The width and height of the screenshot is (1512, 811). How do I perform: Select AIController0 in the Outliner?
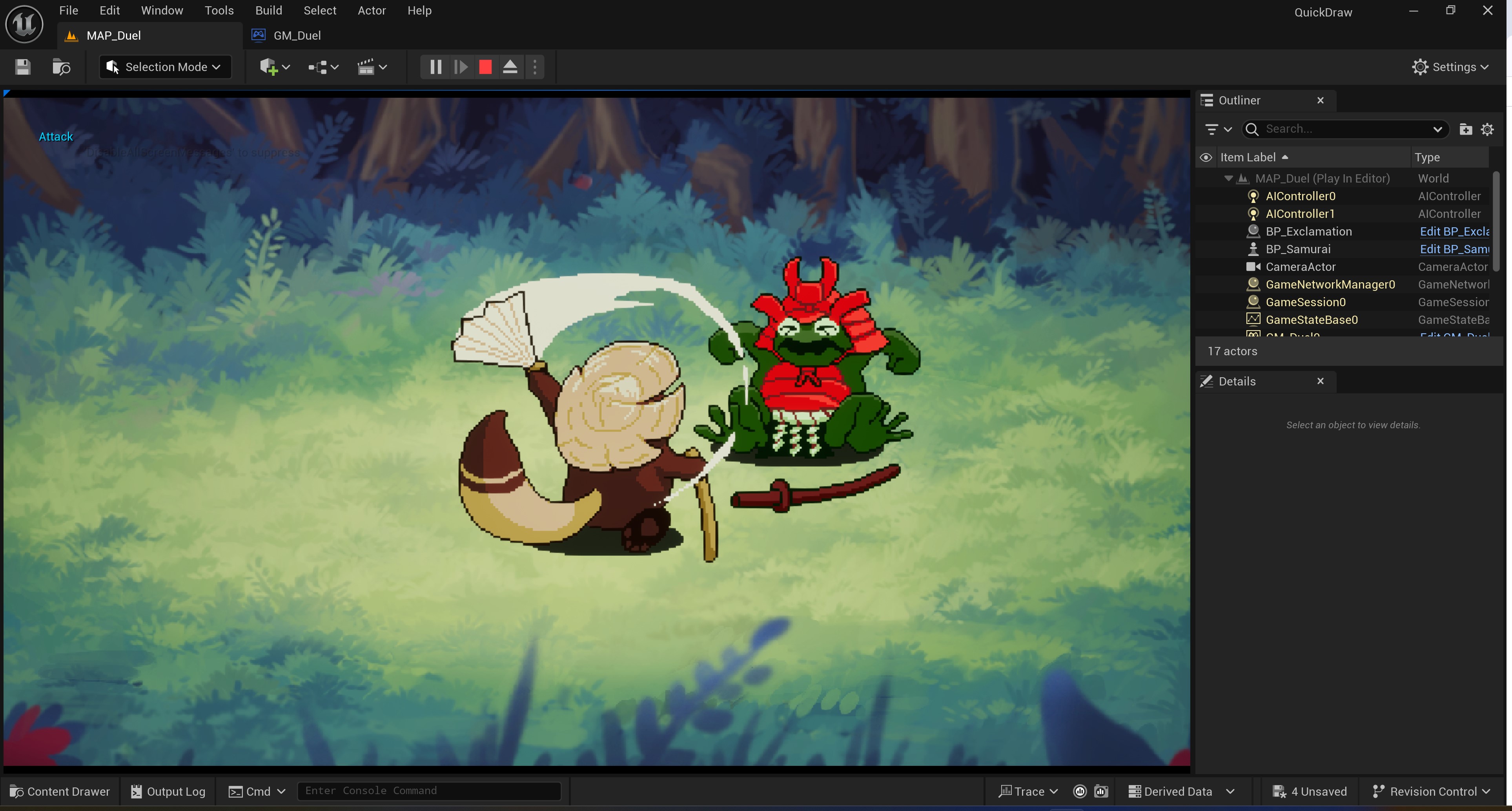(1300, 196)
